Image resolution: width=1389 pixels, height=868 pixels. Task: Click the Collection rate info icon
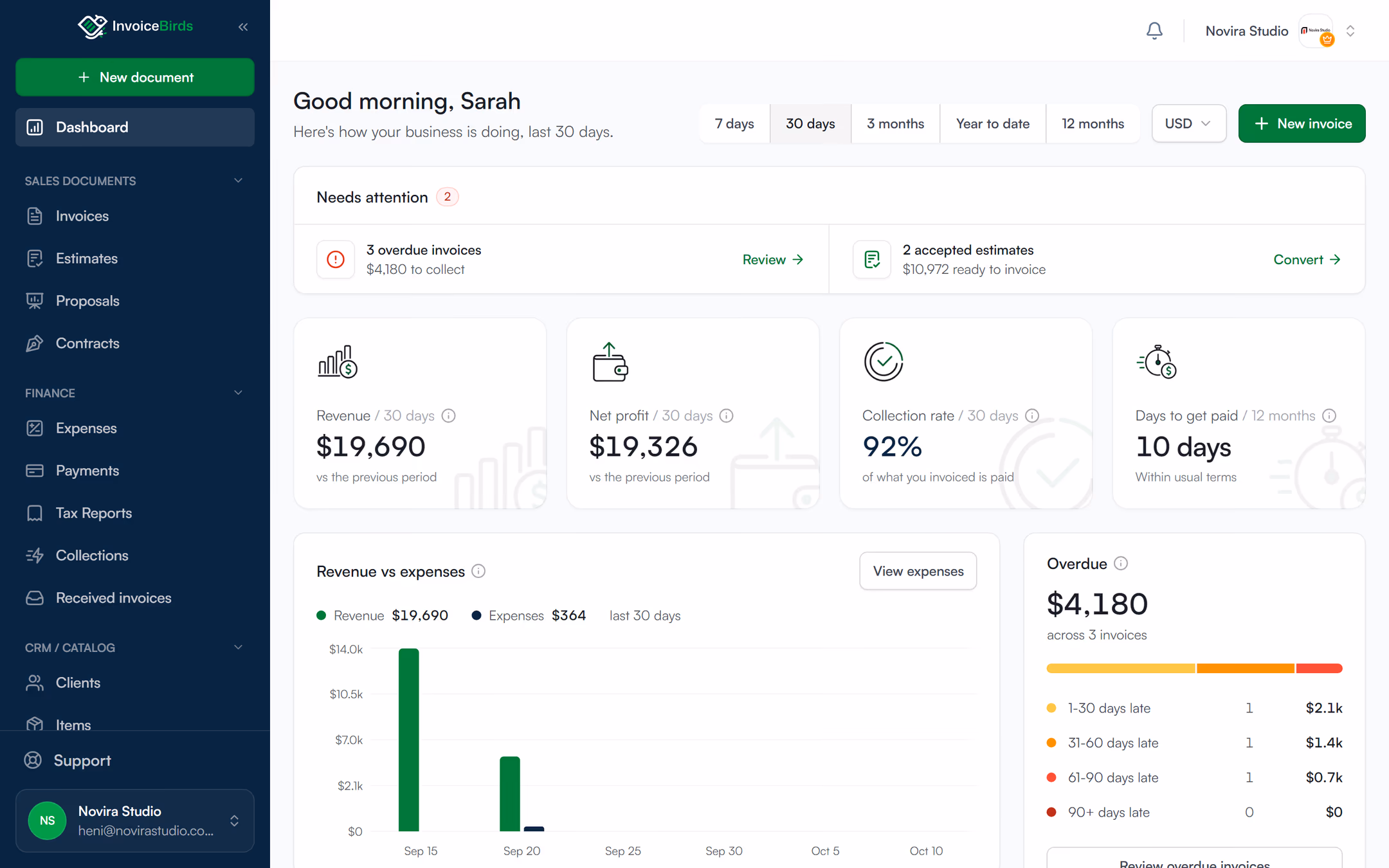point(1032,416)
